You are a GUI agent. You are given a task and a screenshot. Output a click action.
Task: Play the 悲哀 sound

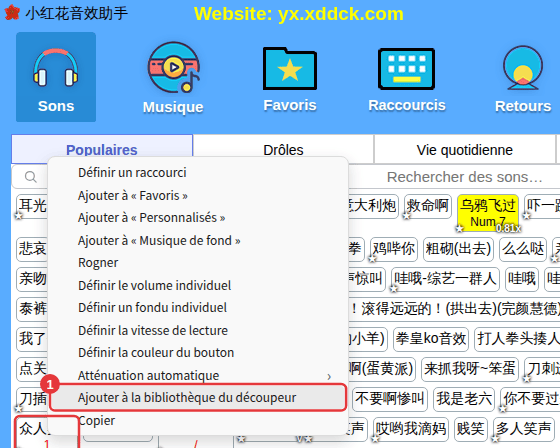click(x=32, y=249)
